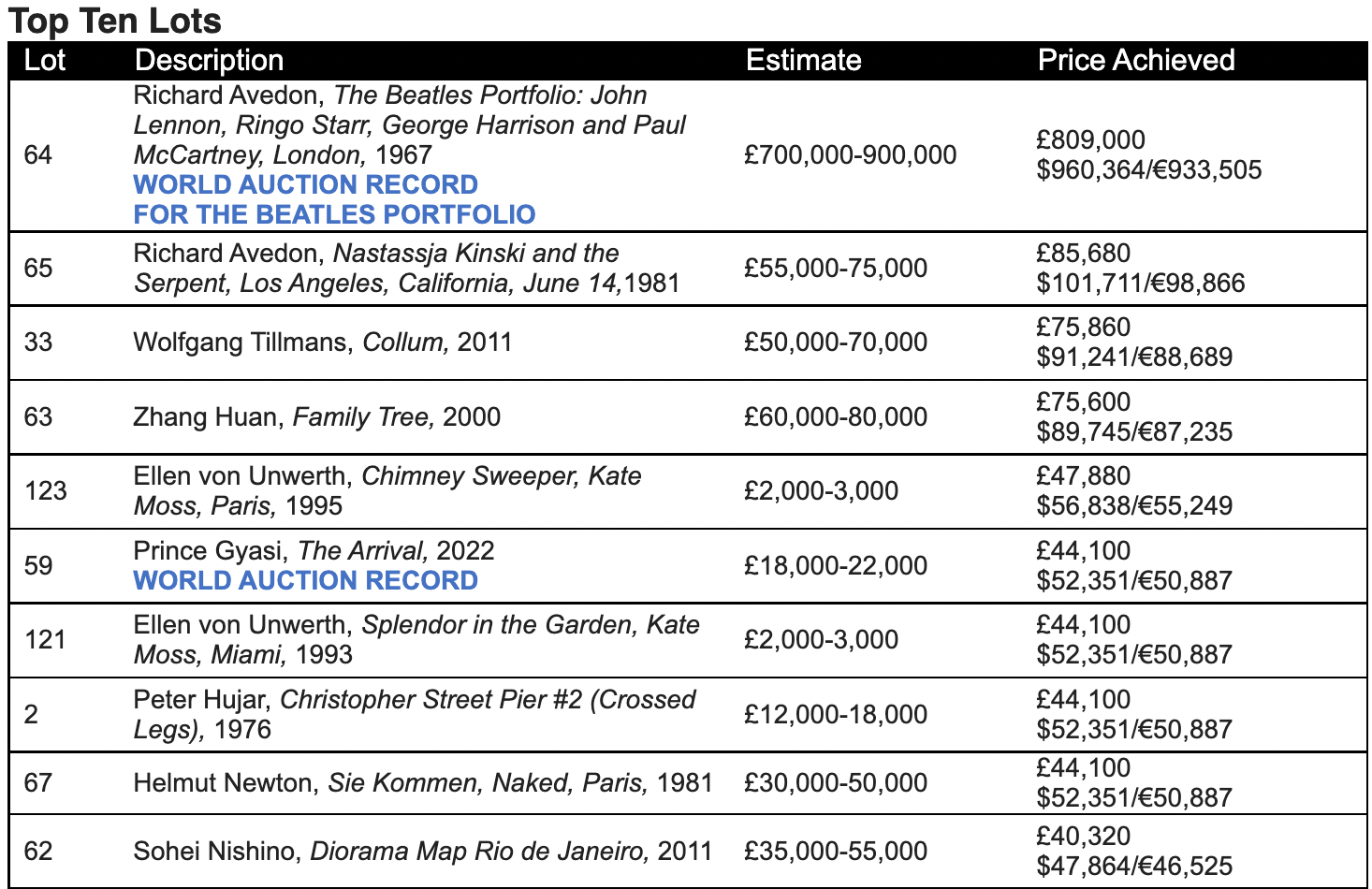Image resolution: width=1372 pixels, height=889 pixels.
Task: Click 'FOR THE BEATLES PORTFOLIO' blue text
Action: [x=334, y=214]
